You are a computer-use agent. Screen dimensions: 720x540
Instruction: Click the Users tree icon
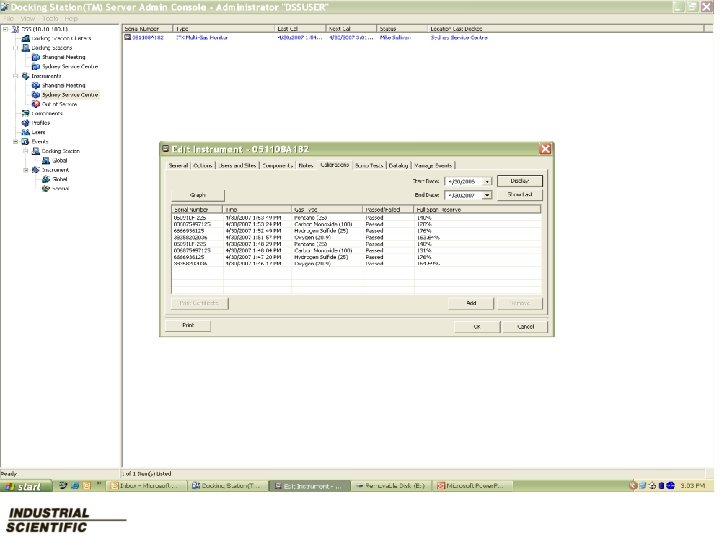pos(26,132)
